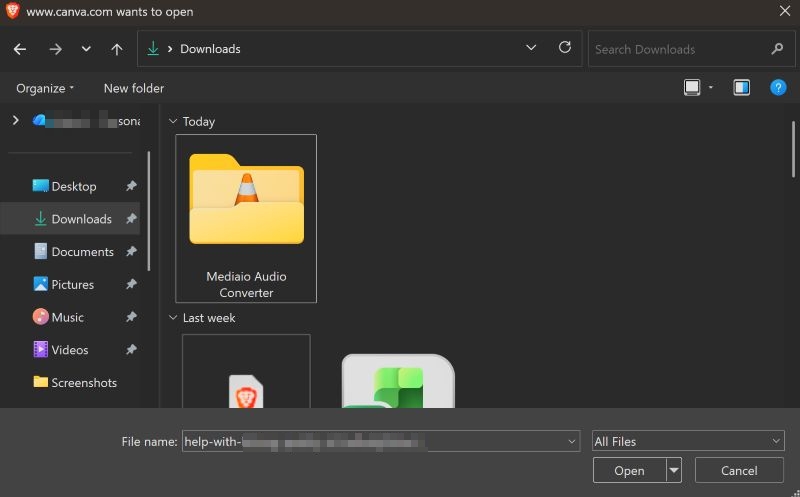The image size is (800, 497).
Task: Create a New folder
Action: [134, 88]
